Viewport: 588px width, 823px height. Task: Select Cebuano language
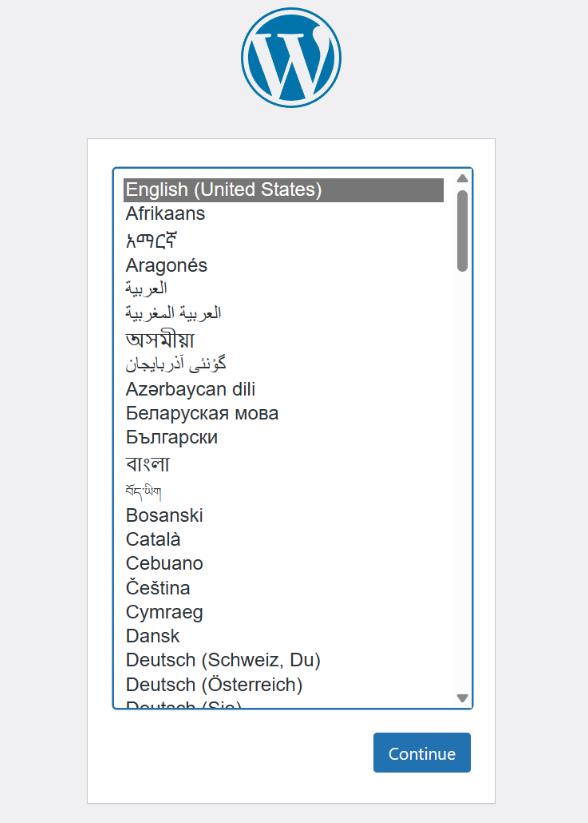click(x=284, y=563)
